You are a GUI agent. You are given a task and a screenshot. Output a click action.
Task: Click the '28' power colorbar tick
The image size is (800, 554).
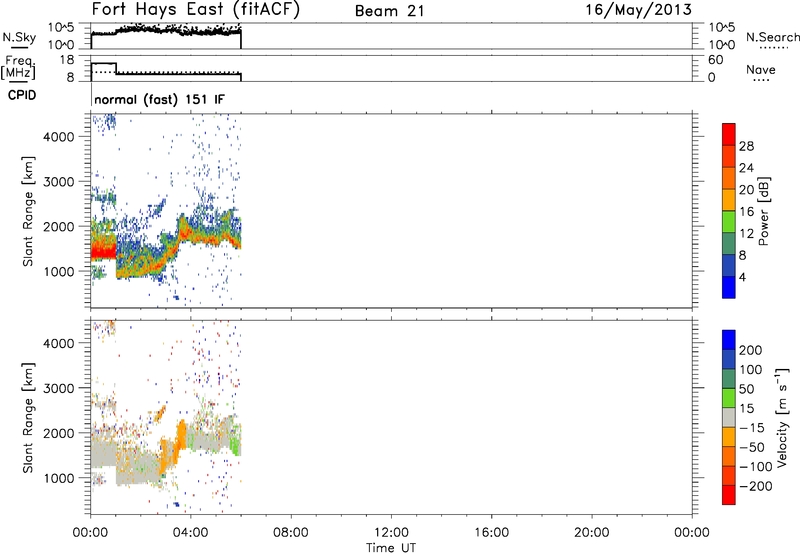pos(746,146)
